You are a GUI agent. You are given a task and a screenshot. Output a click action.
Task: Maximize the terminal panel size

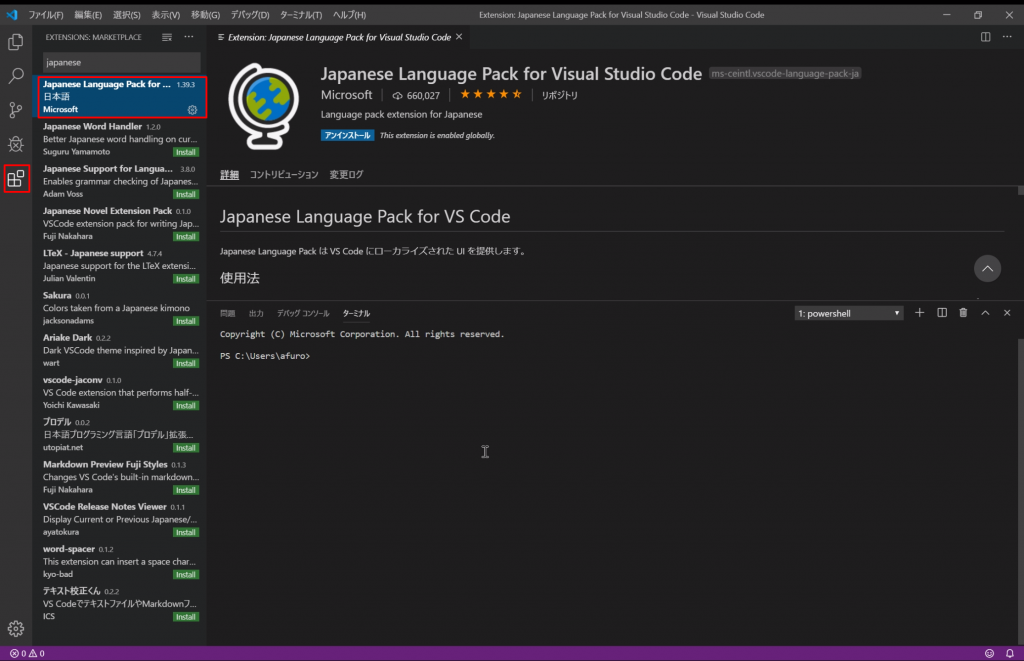pos(985,313)
